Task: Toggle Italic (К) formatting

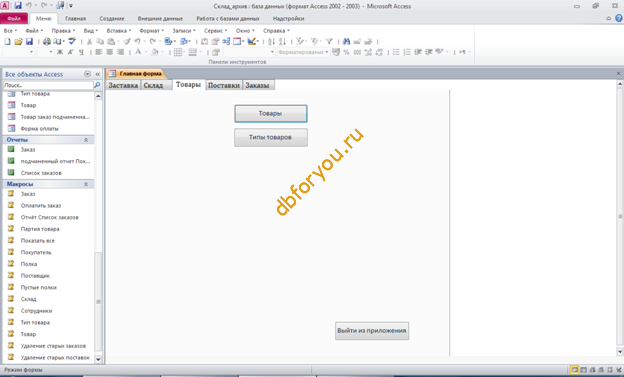Action: 70,52
